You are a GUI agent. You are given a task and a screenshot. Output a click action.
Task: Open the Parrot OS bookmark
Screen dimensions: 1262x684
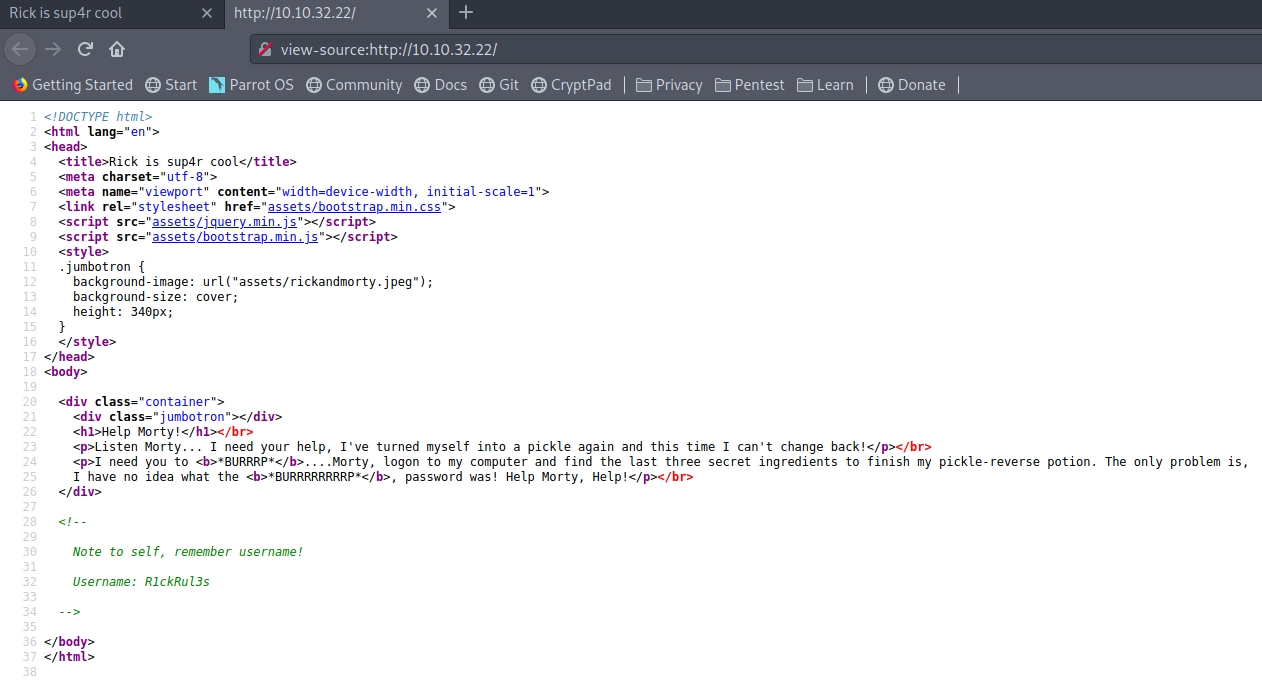coord(251,85)
